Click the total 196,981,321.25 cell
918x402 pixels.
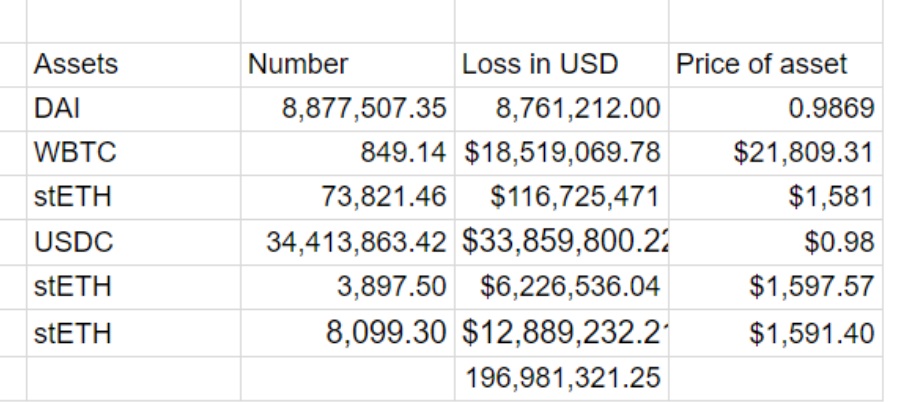pyautogui.click(x=561, y=378)
